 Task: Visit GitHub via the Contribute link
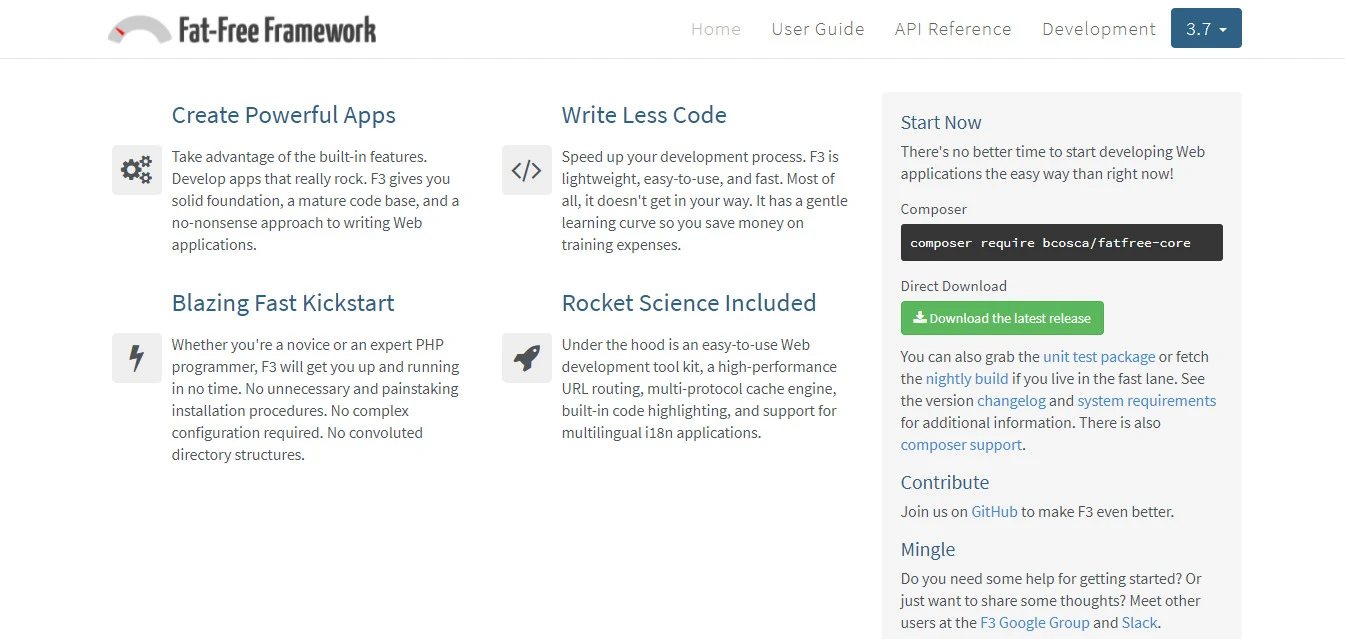click(993, 511)
